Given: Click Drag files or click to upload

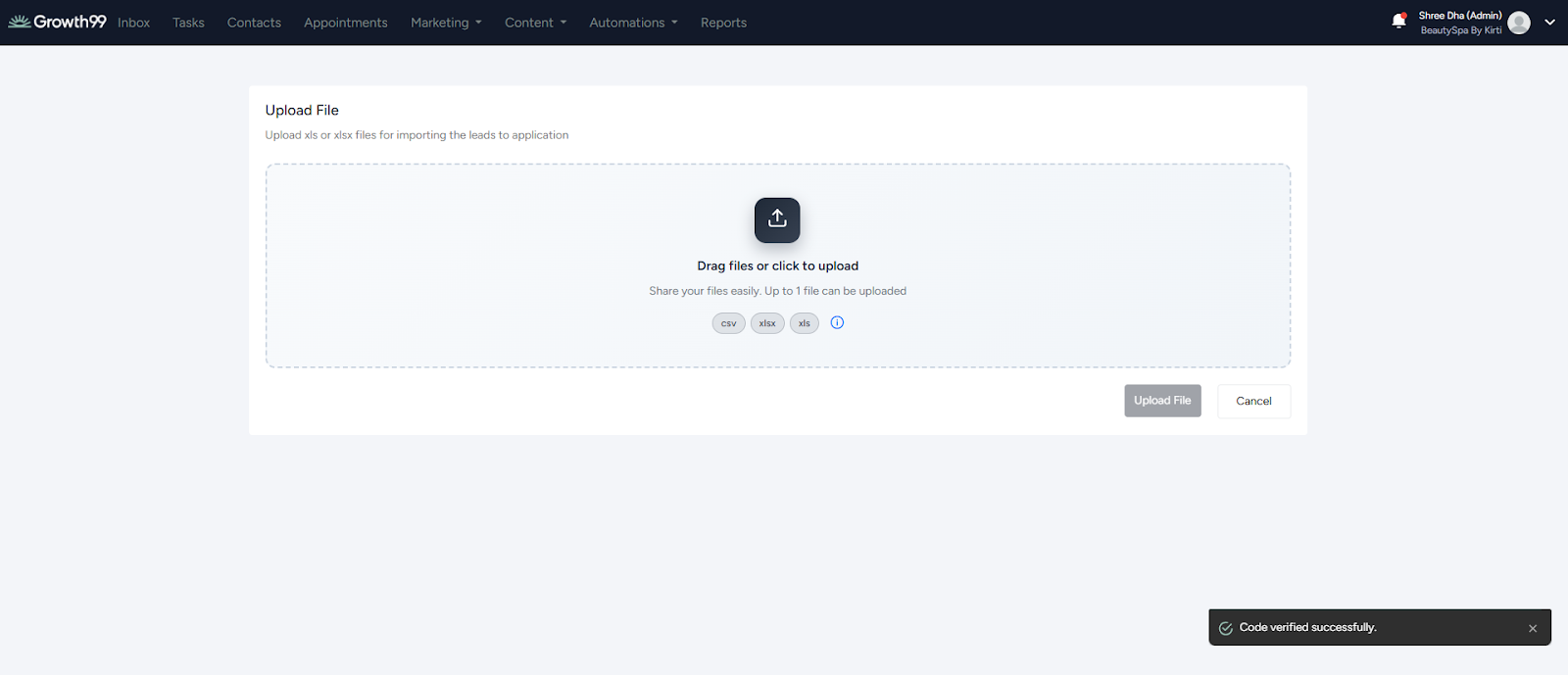Looking at the screenshot, I should click(777, 265).
